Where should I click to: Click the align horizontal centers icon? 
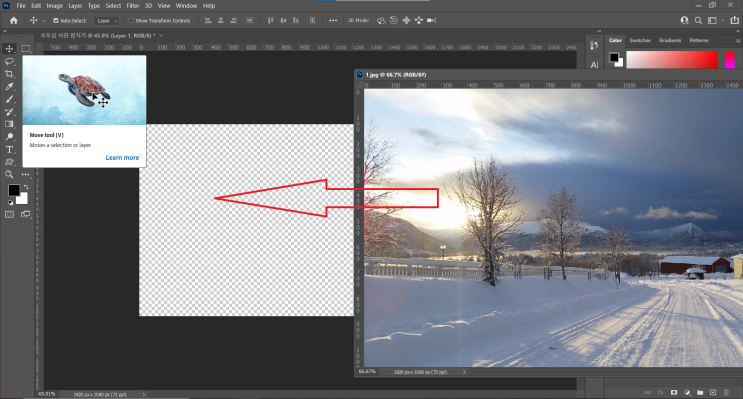[x=221, y=20]
